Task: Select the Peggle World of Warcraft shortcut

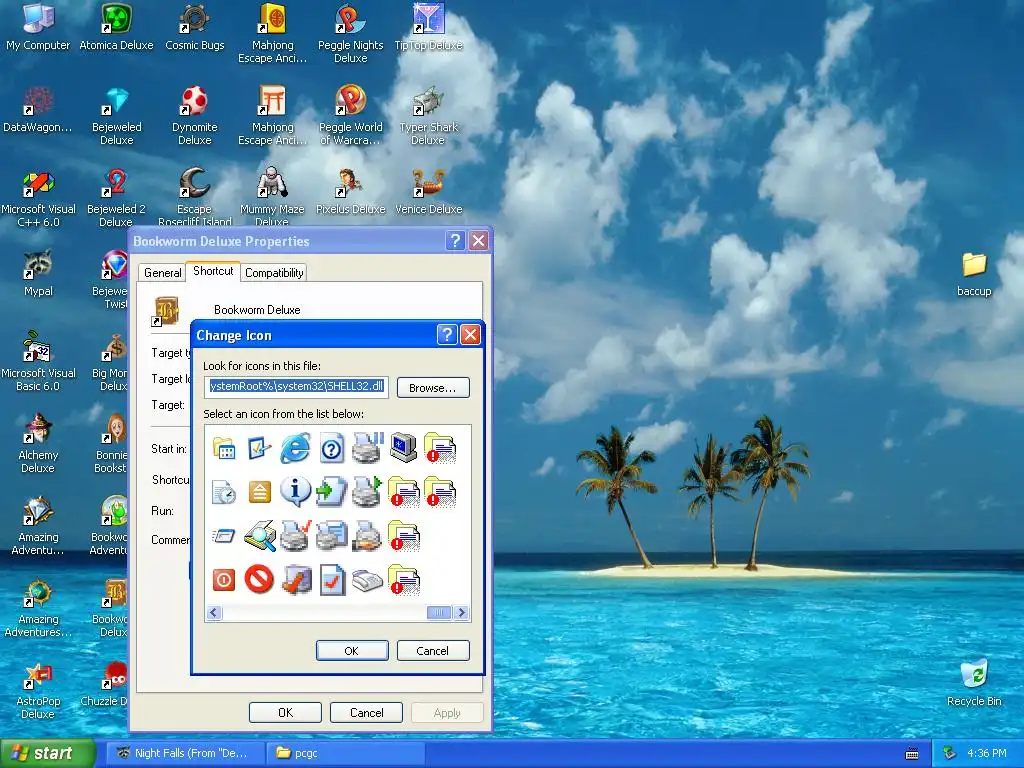Action: click(x=351, y=116)
